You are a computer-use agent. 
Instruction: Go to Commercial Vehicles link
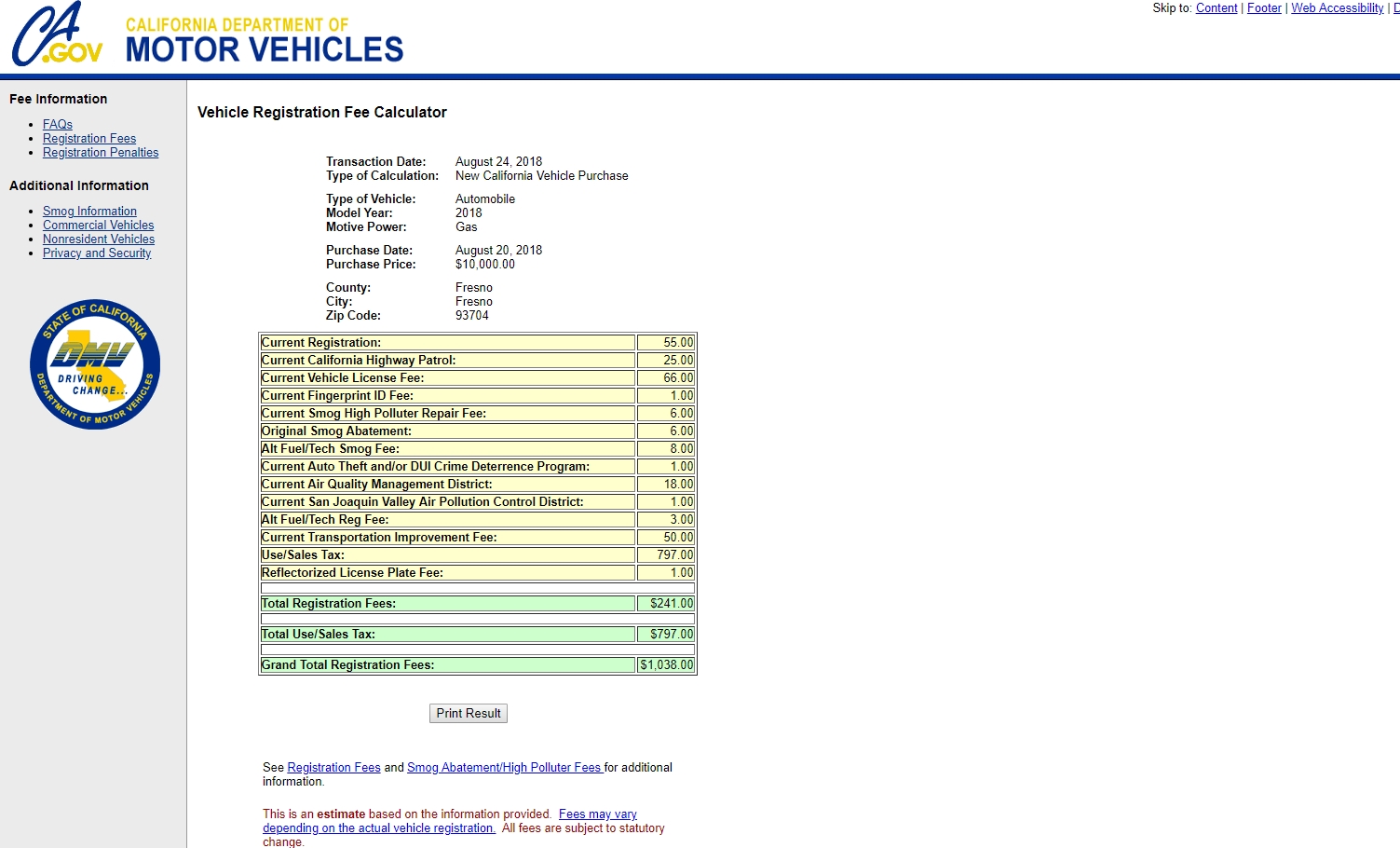pos(99,226)
